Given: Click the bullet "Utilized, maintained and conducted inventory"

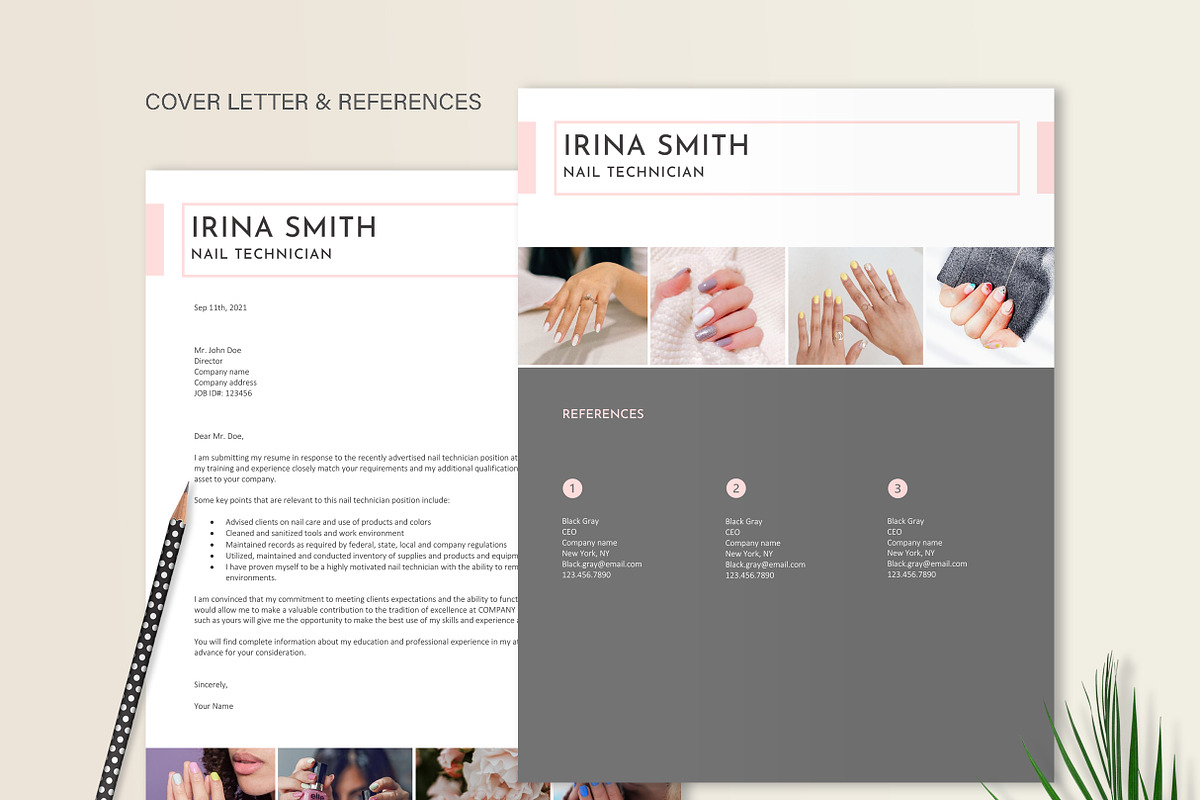Looking at the screenshot, I should 371,556.
